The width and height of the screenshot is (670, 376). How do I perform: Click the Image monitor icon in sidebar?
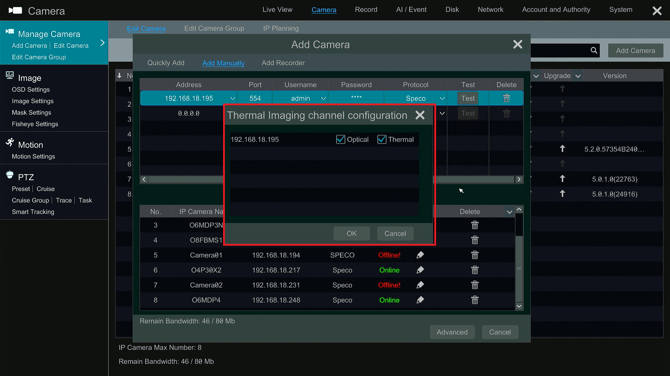click(x=10, y=76)
